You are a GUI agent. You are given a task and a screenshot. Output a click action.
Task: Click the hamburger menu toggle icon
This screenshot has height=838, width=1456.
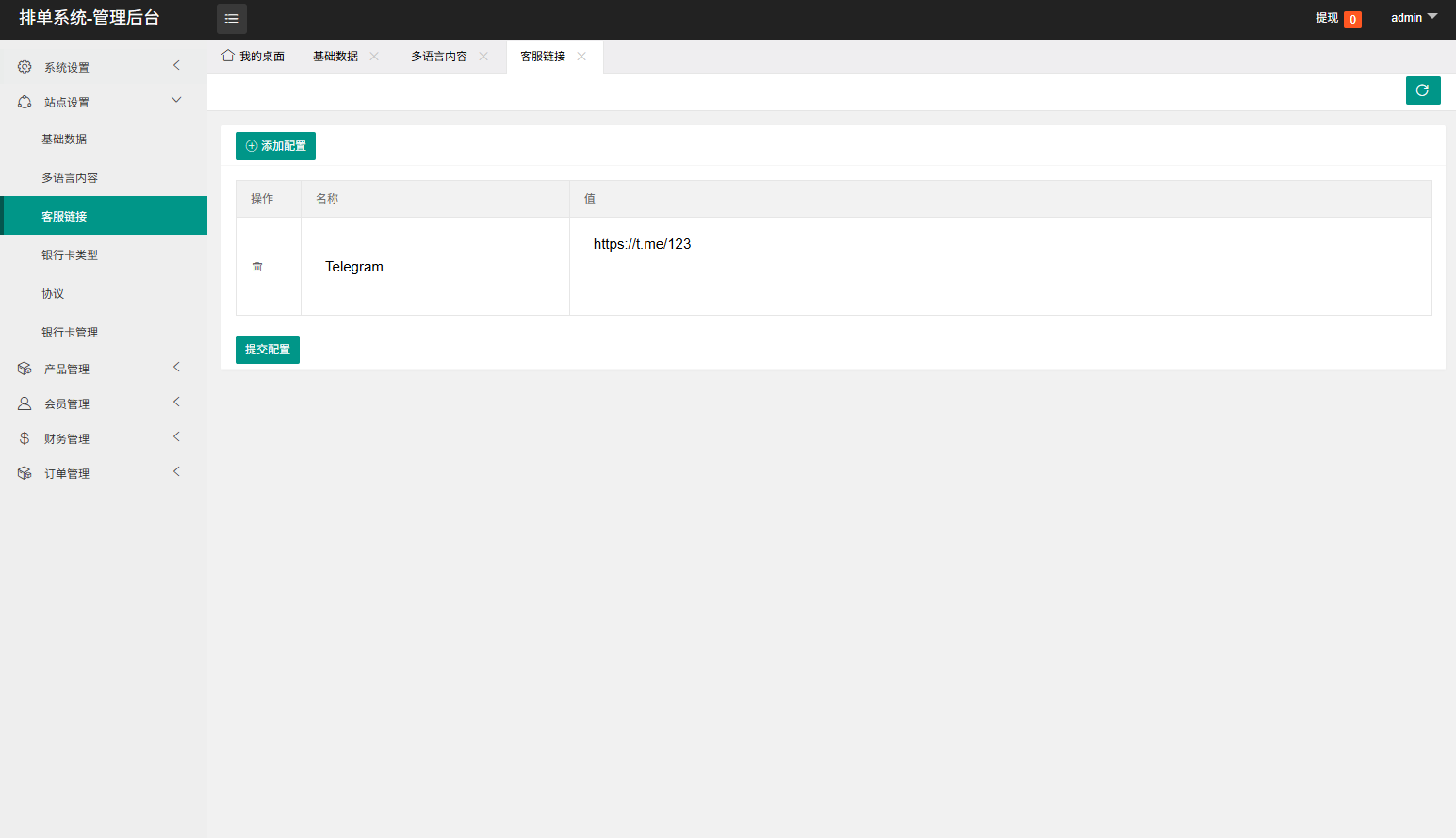[x=232, y=19]
